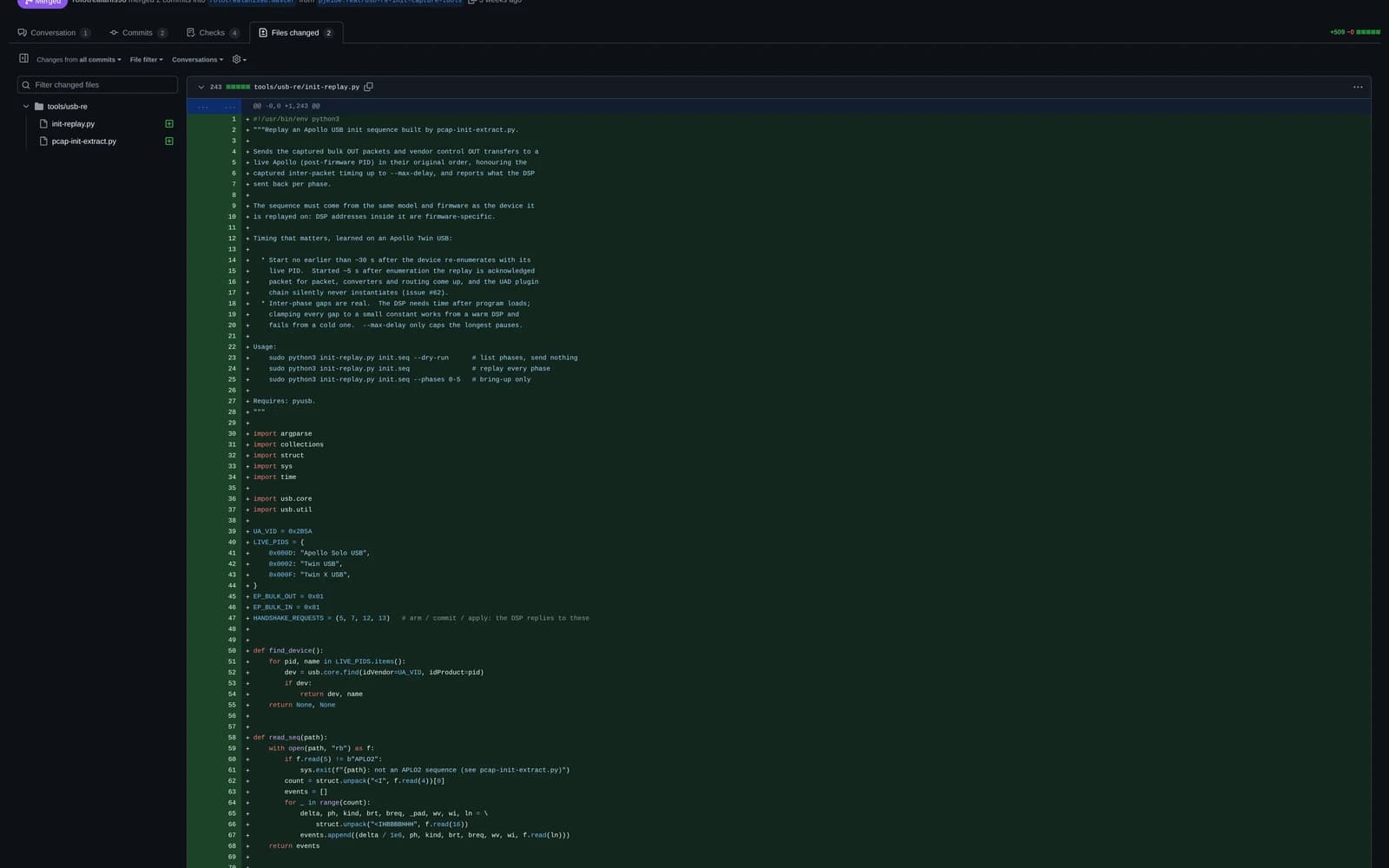Click the Merged status badge
1389x868 pixels.
42,3
